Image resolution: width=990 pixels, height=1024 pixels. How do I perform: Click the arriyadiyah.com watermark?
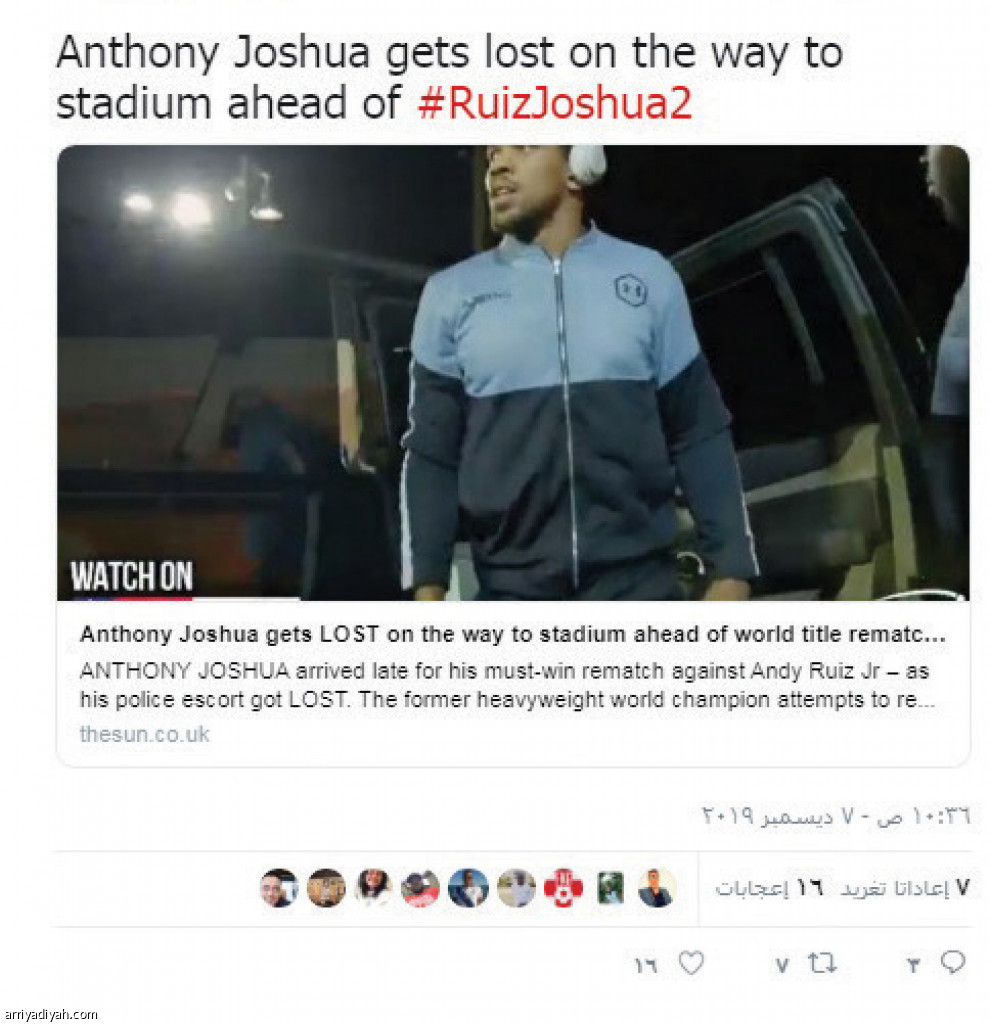click(x=50, y=1014)
